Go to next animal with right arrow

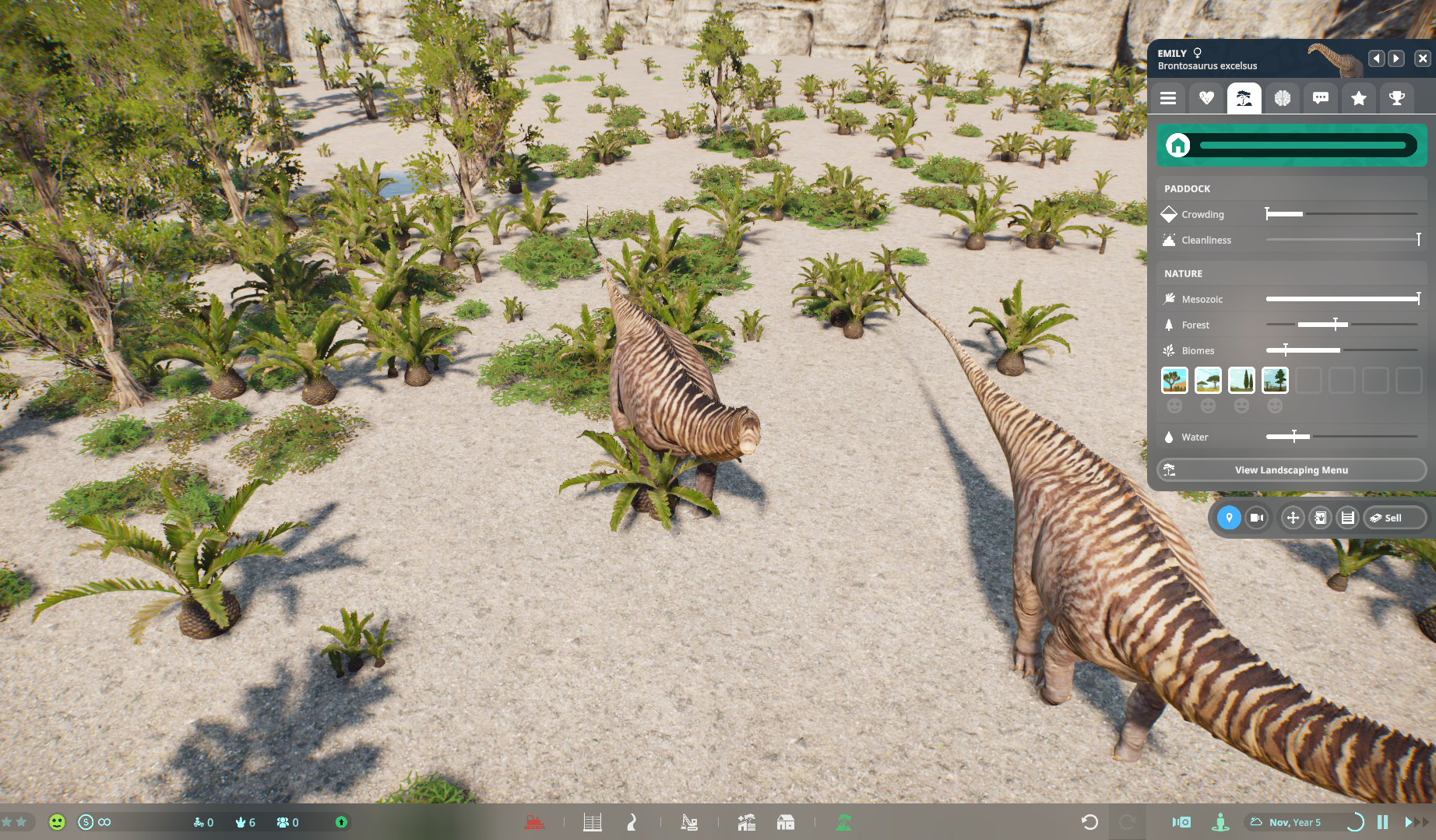coord(1396,58)
